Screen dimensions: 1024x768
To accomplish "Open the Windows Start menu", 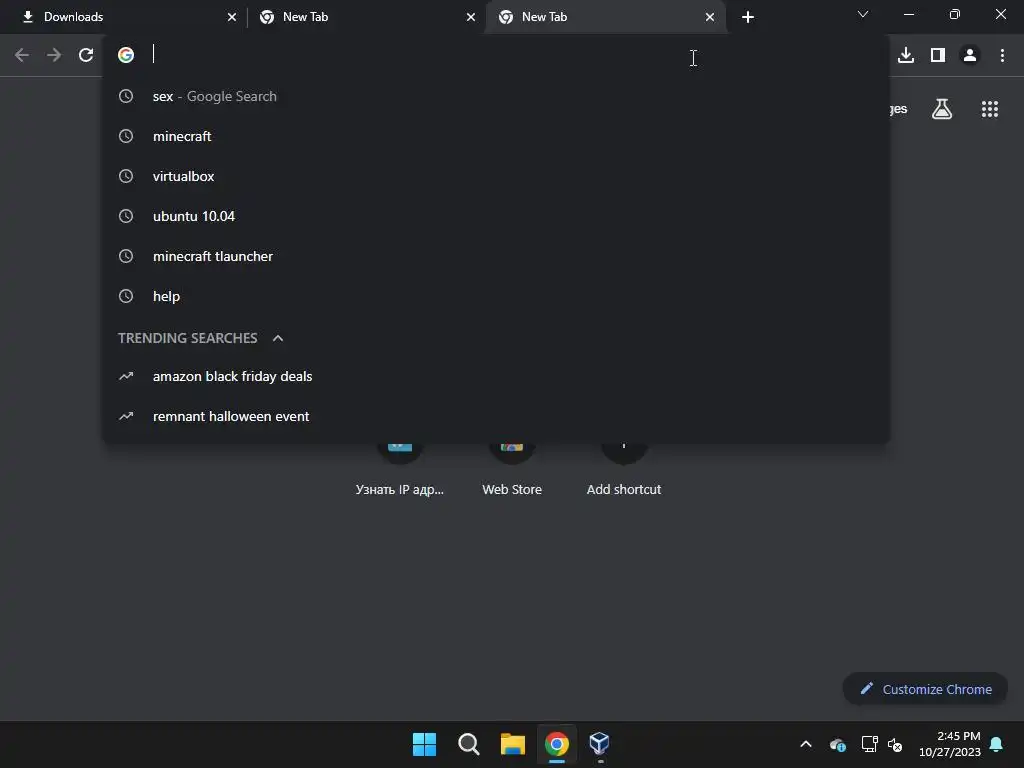I will (424, 744).
